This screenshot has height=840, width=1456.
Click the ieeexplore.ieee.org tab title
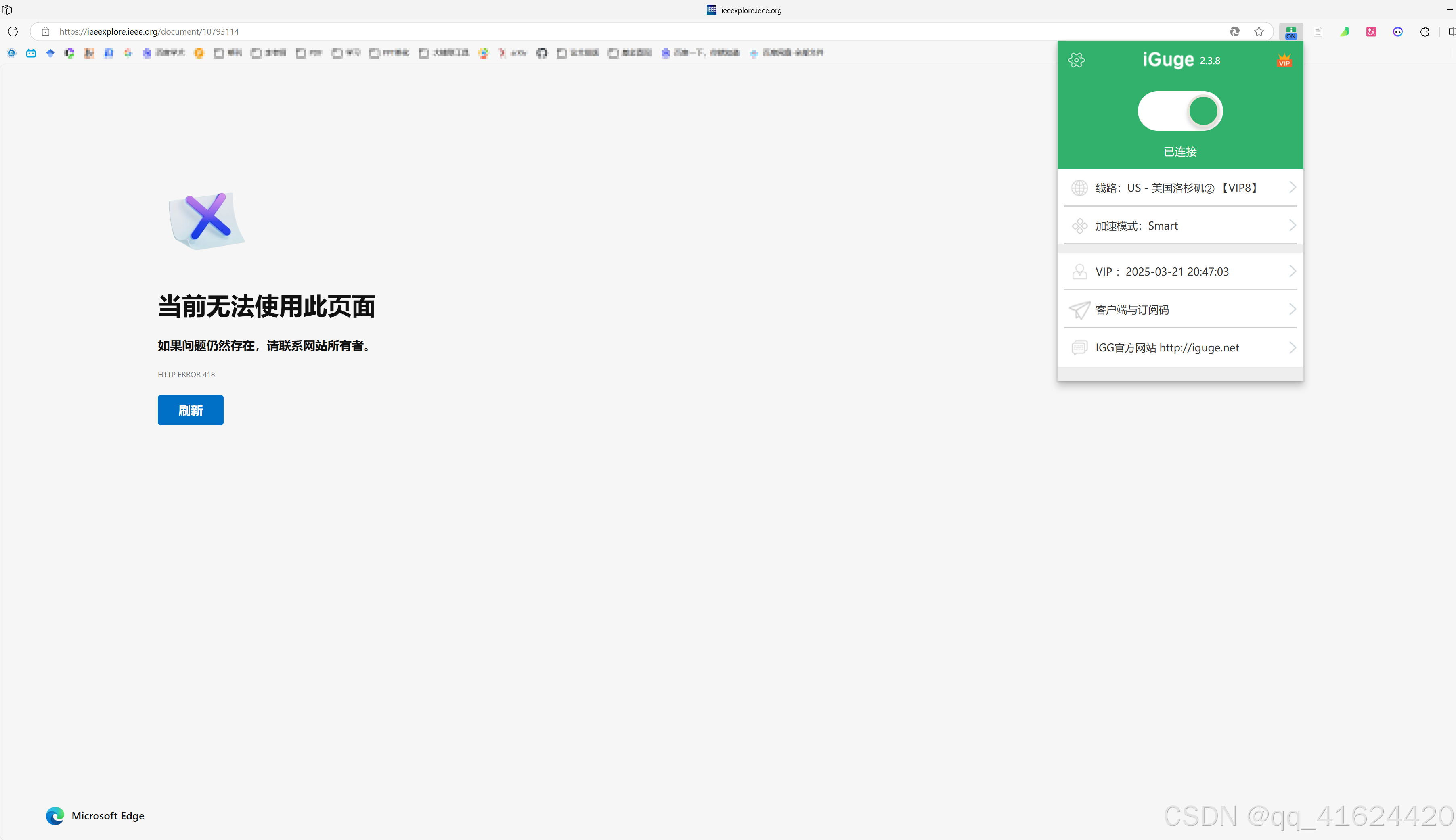[750, 10]
